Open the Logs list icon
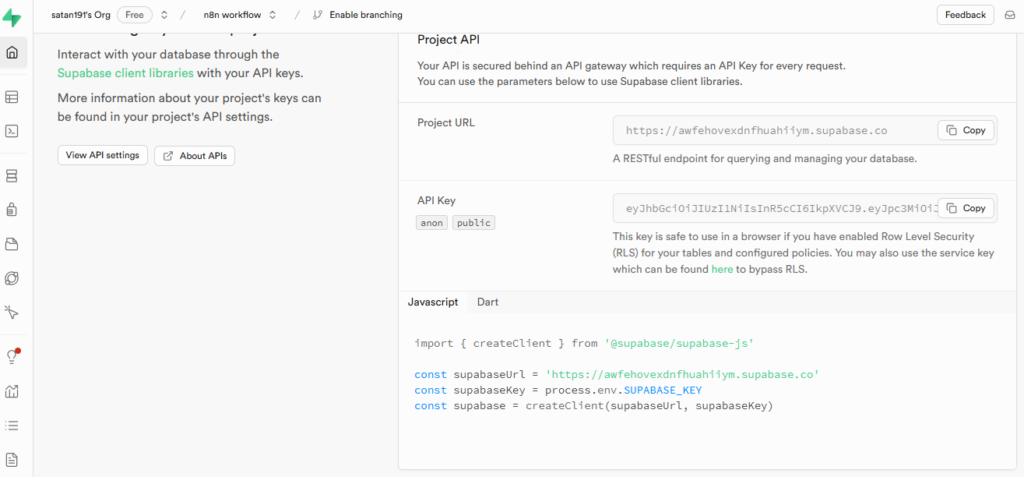 (13, 425)
